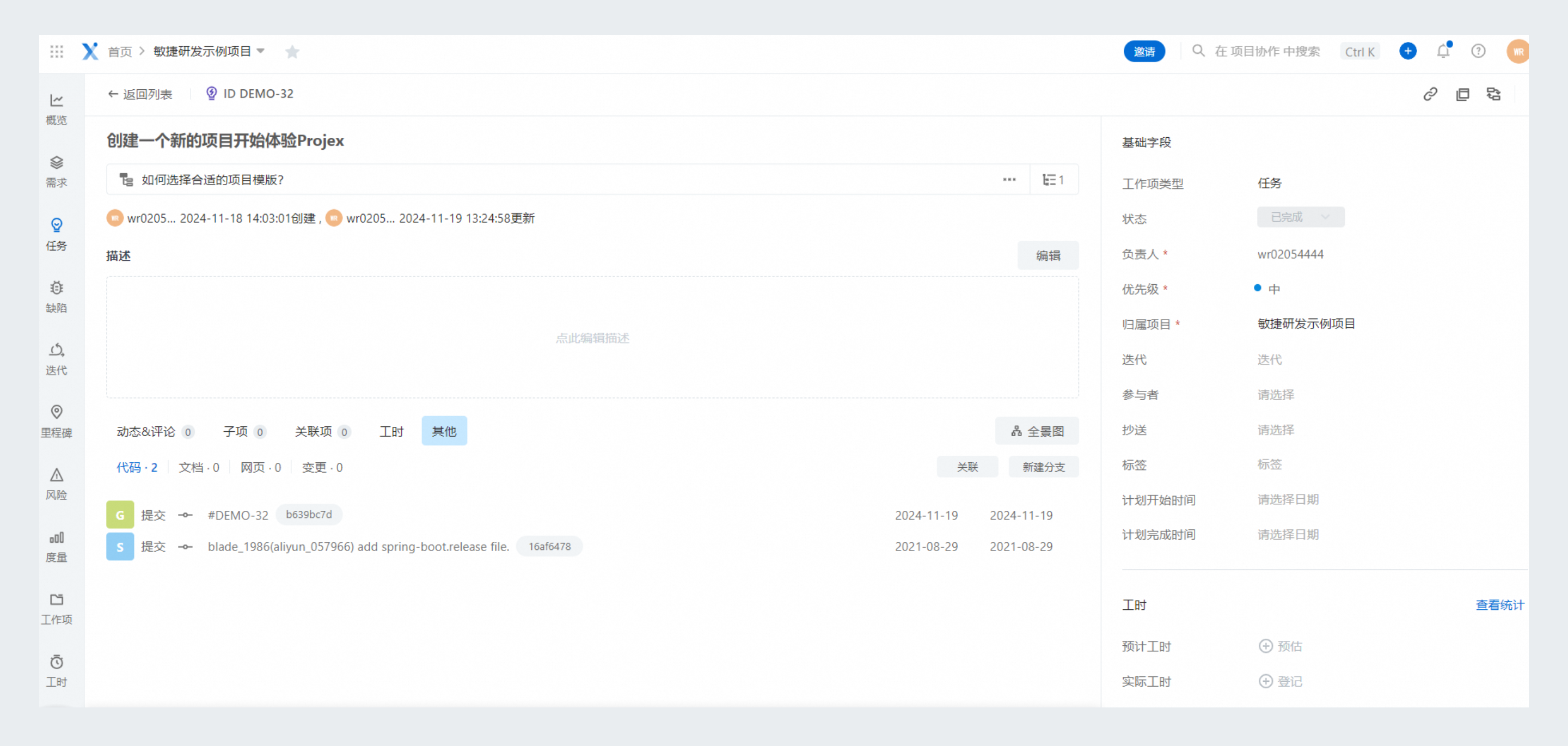Copy the work item link icon
The height and width of the screenshot is (746, 1568).
tap(1430, 94)
